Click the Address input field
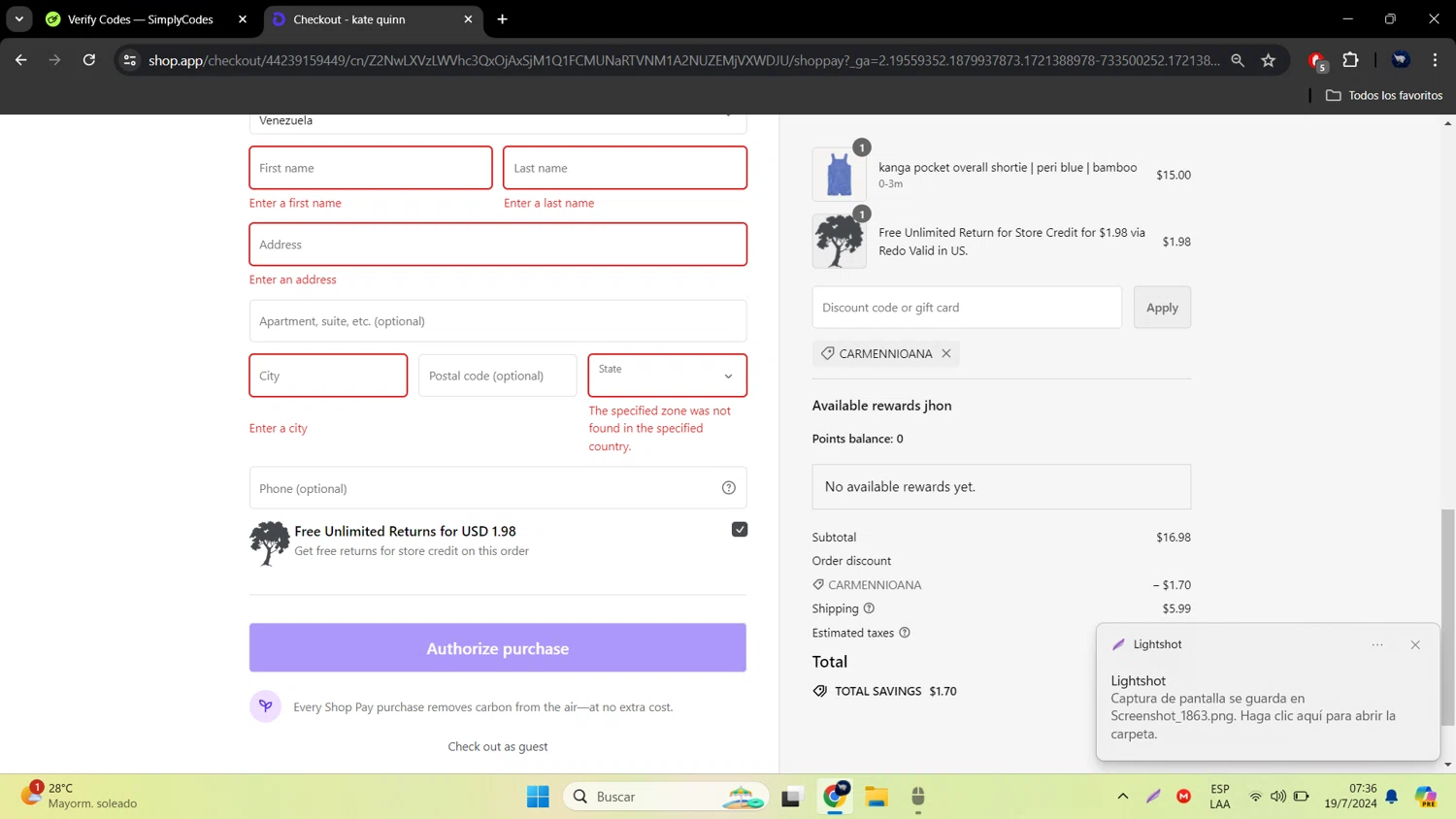 coord(498,245)
